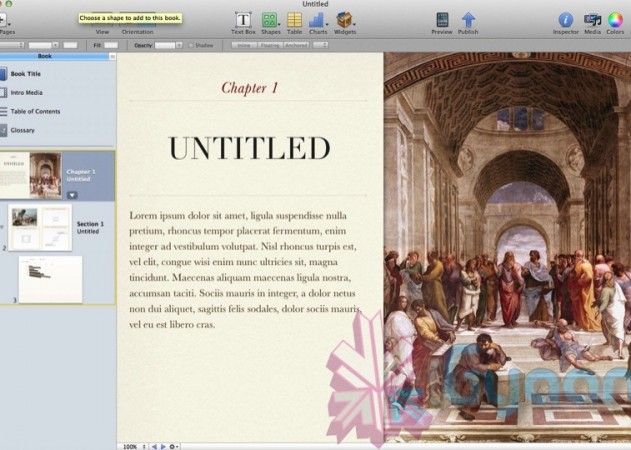Show the Media browser
This screenshot has width=631, height=450.
592,19
